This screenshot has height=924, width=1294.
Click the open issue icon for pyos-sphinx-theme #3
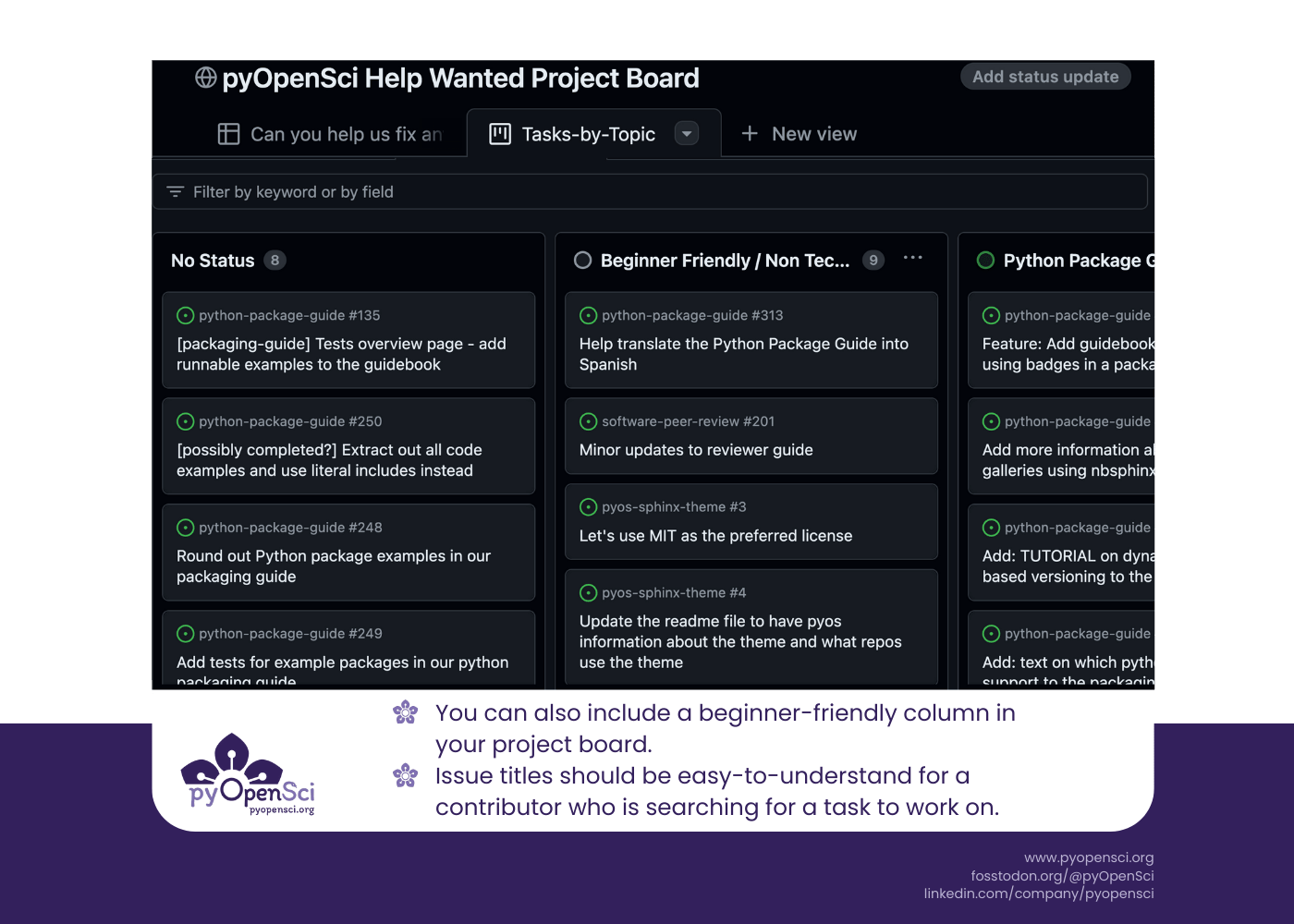click(x=588, y=507)
